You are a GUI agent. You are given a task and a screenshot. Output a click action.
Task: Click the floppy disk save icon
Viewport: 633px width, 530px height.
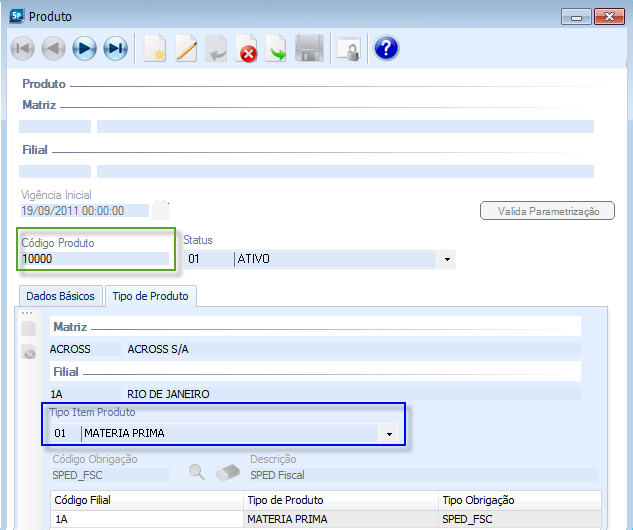308,48
